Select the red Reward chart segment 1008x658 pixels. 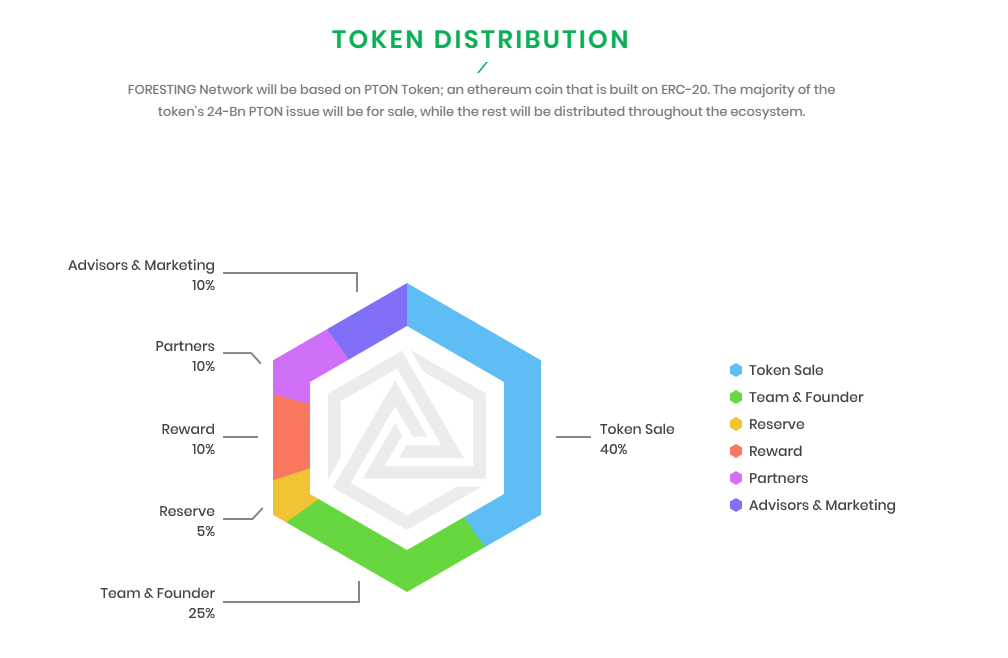click(290, 437)
